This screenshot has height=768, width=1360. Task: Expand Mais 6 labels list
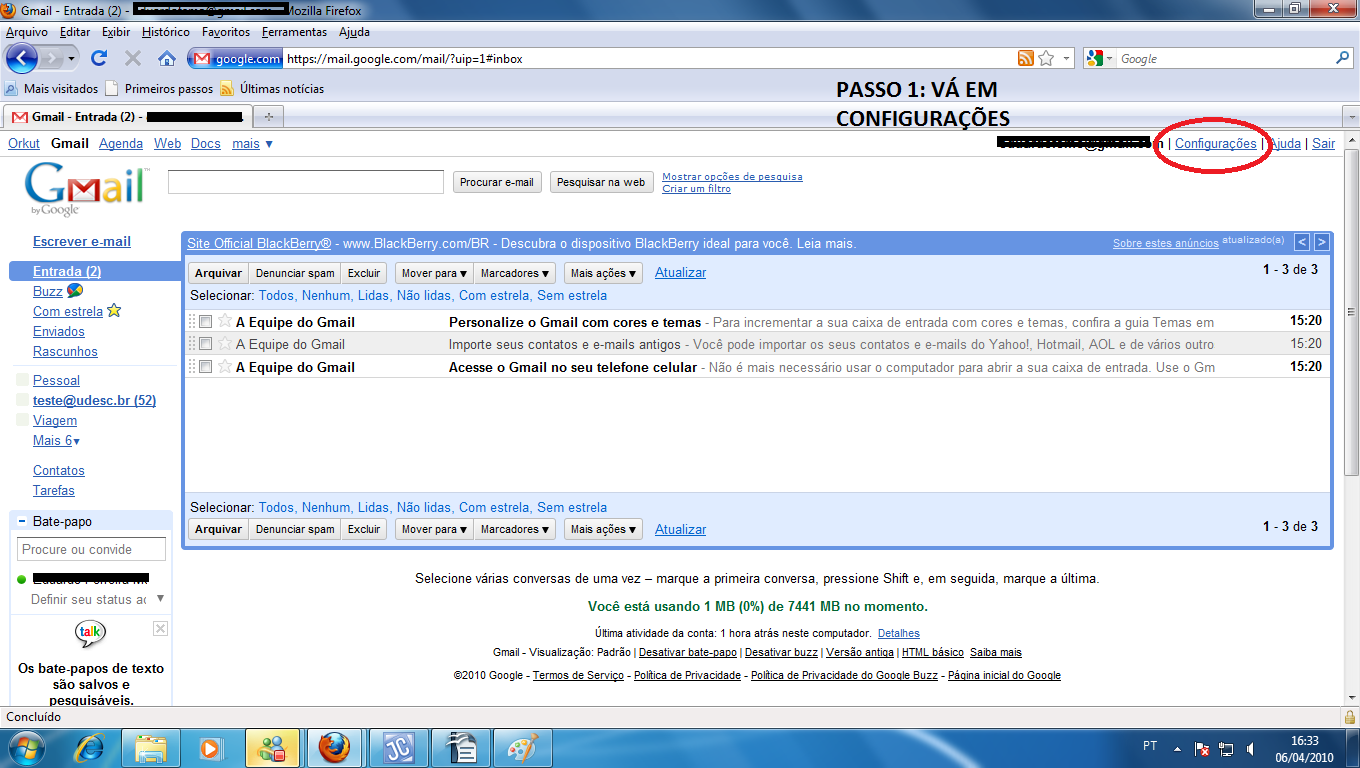point(57,441)
